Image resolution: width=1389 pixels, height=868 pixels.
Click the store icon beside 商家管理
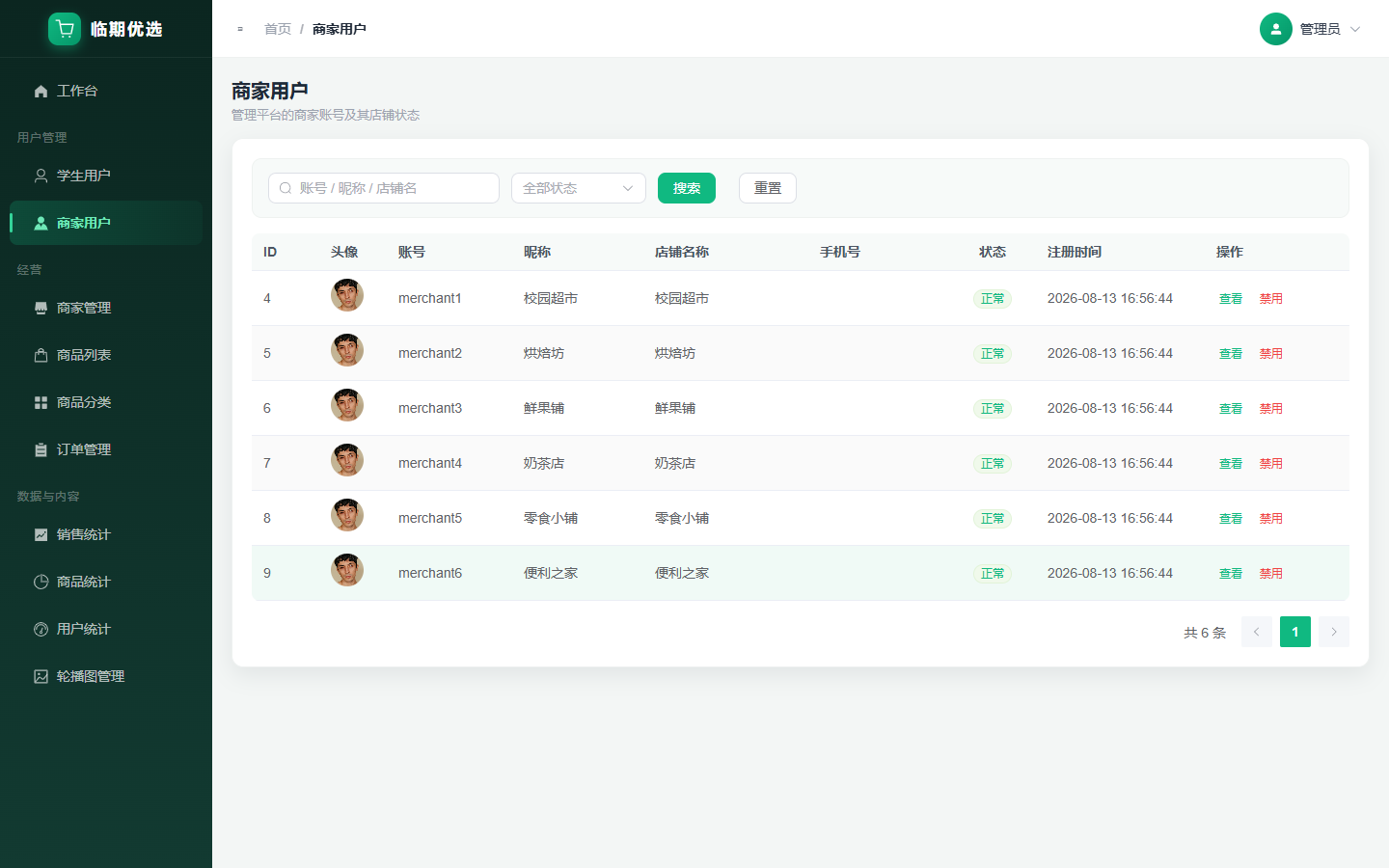pos(41,308)
